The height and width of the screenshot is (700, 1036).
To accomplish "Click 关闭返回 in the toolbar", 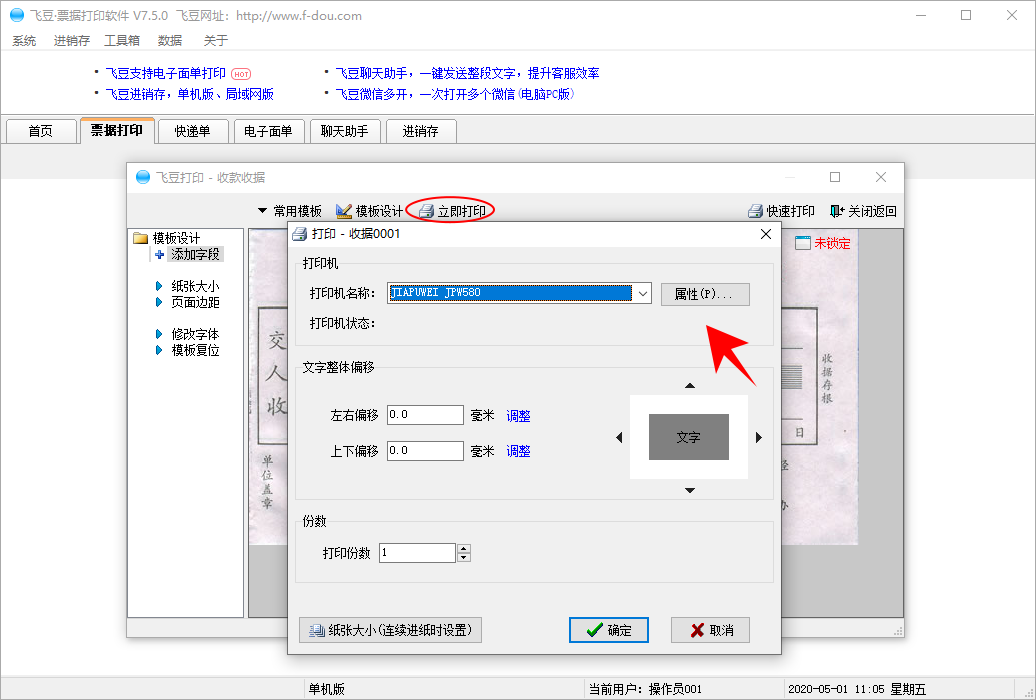I will tap(836, 211).
